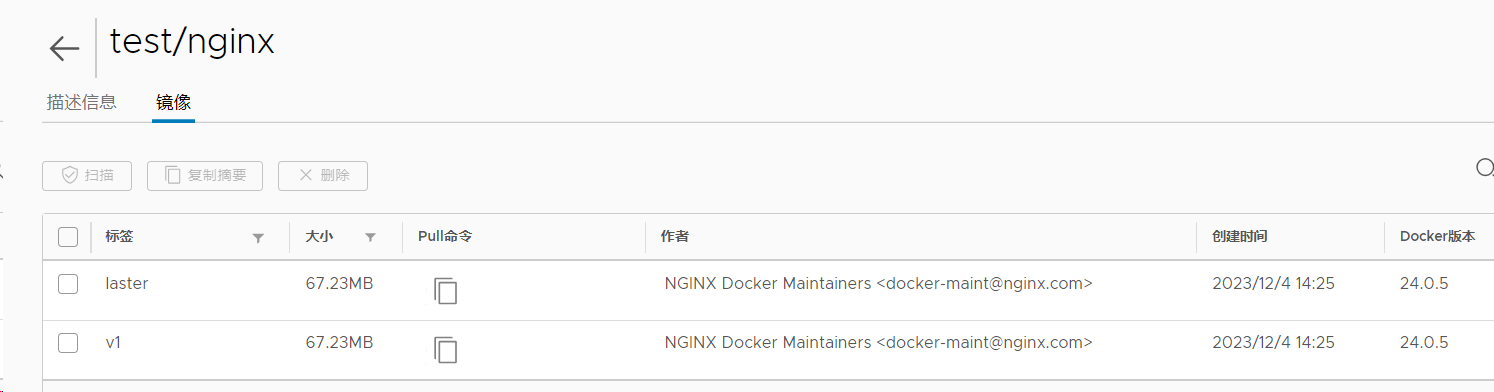This screenshot has width=1494, height=392.
Task: Check the laster row checkbox
Action: (x=68, y=284)
